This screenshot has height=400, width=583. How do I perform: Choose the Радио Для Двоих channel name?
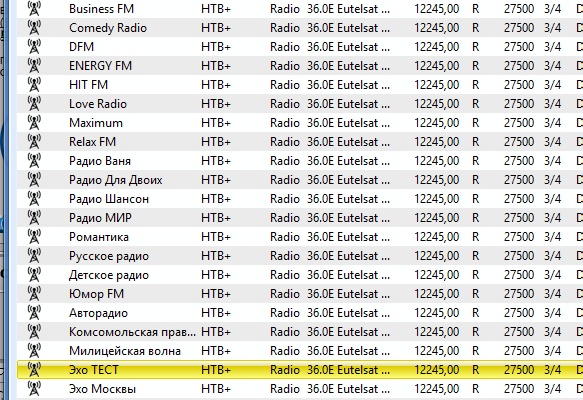click(116, 180)
